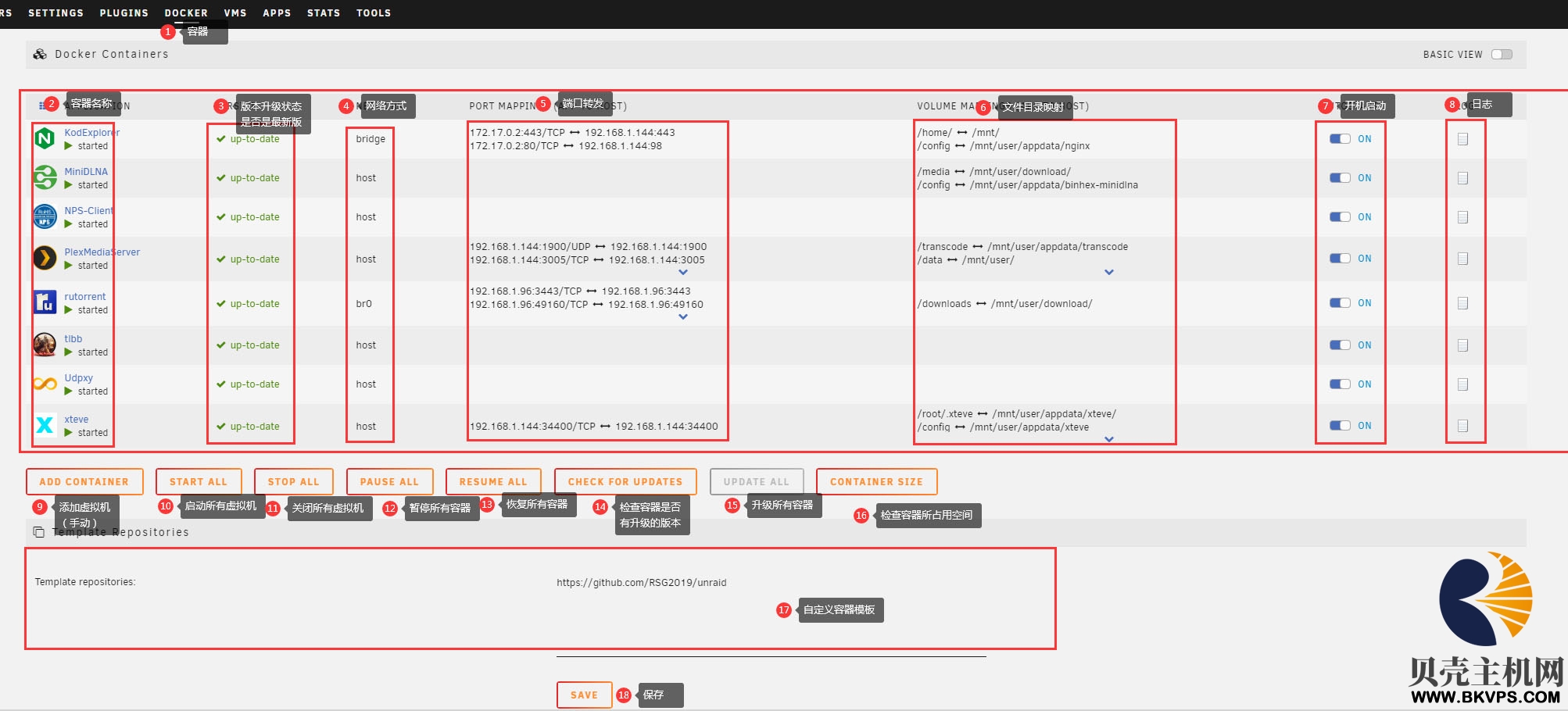Open the log for rutorrent
The width and height of the screenshot is (1568, 711).
1462,303
